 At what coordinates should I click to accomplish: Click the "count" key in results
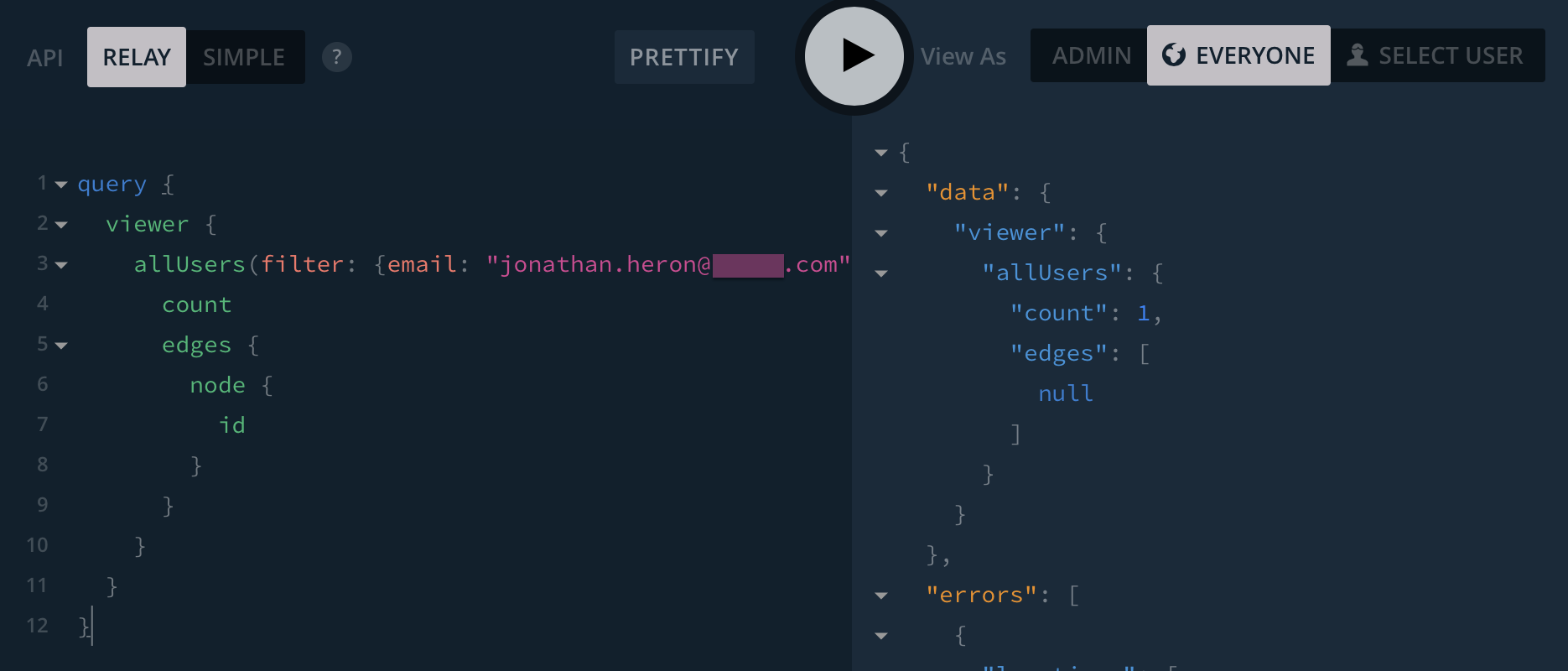point(1059,313)
